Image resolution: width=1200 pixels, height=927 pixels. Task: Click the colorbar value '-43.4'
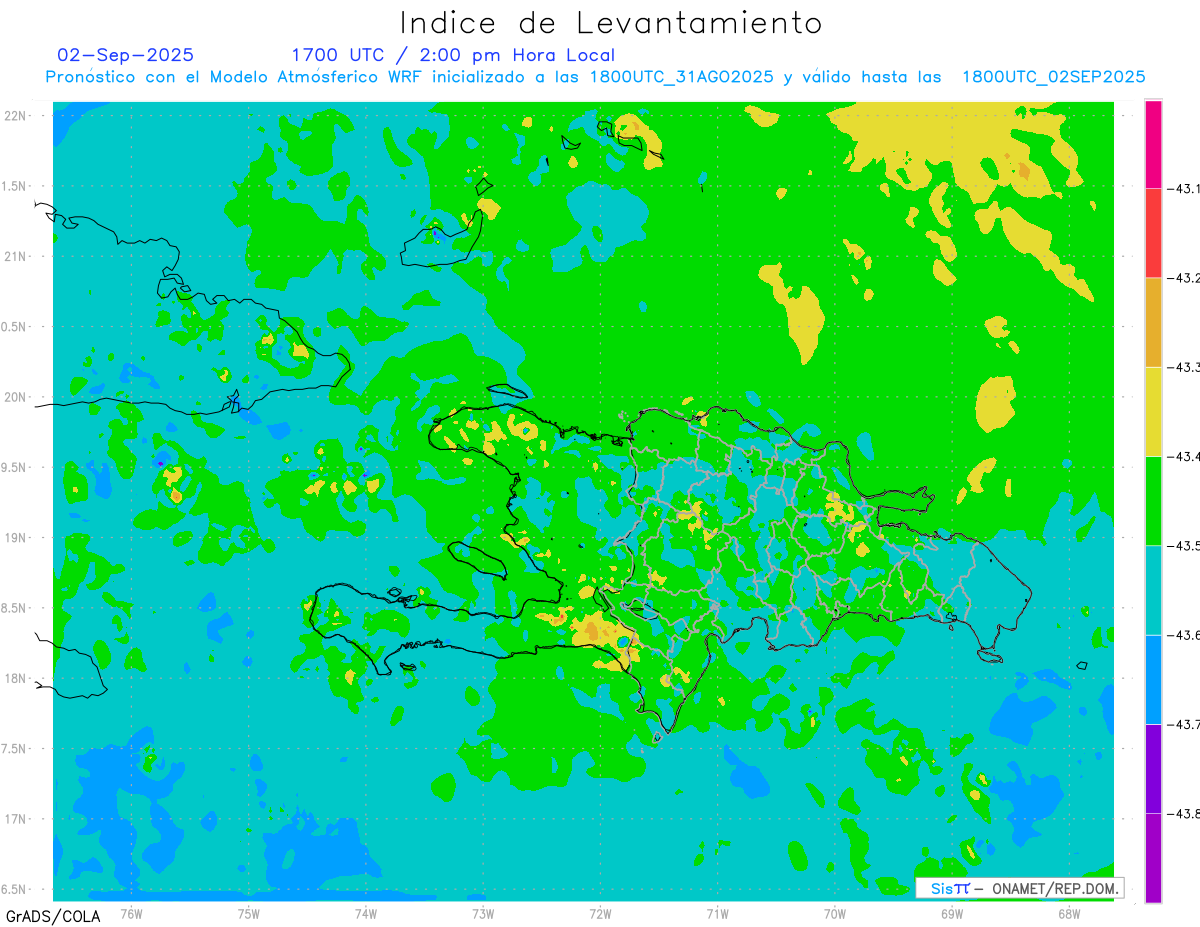tap(1184, 456)
